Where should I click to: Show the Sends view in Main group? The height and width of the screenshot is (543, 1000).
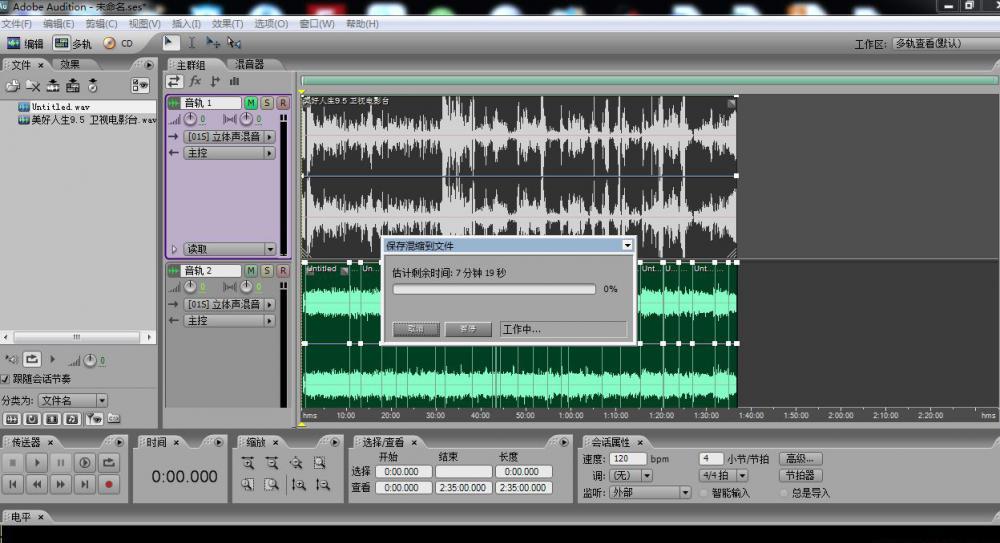(x=215, y=82)
